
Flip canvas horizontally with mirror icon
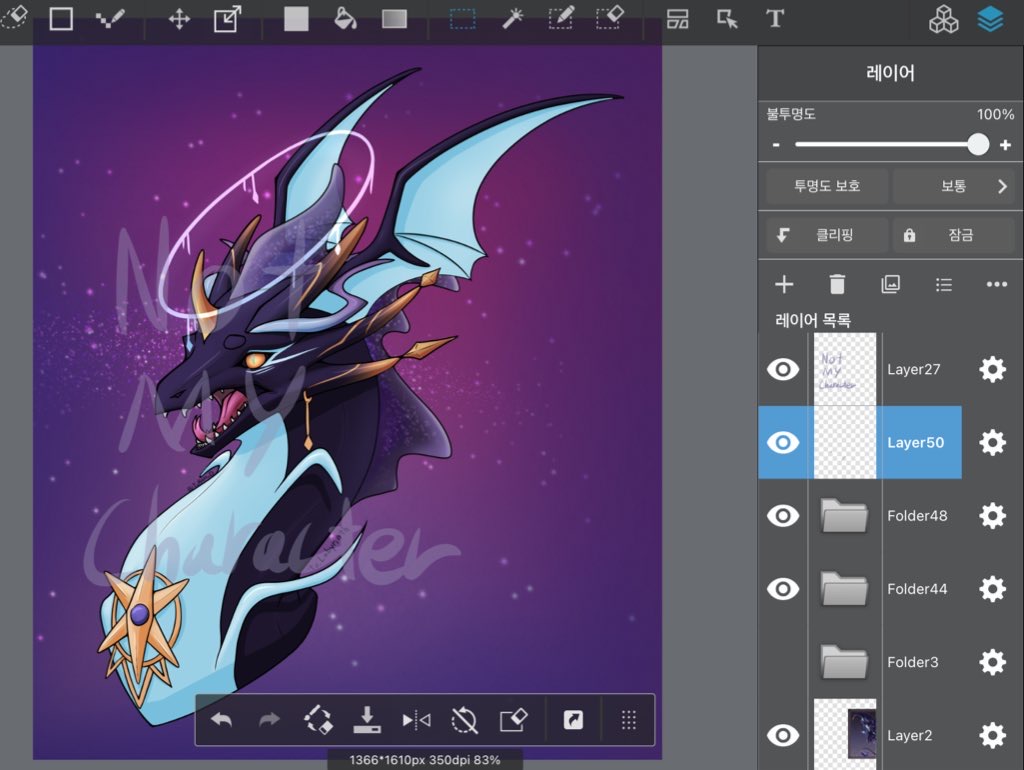click(416, 720)
